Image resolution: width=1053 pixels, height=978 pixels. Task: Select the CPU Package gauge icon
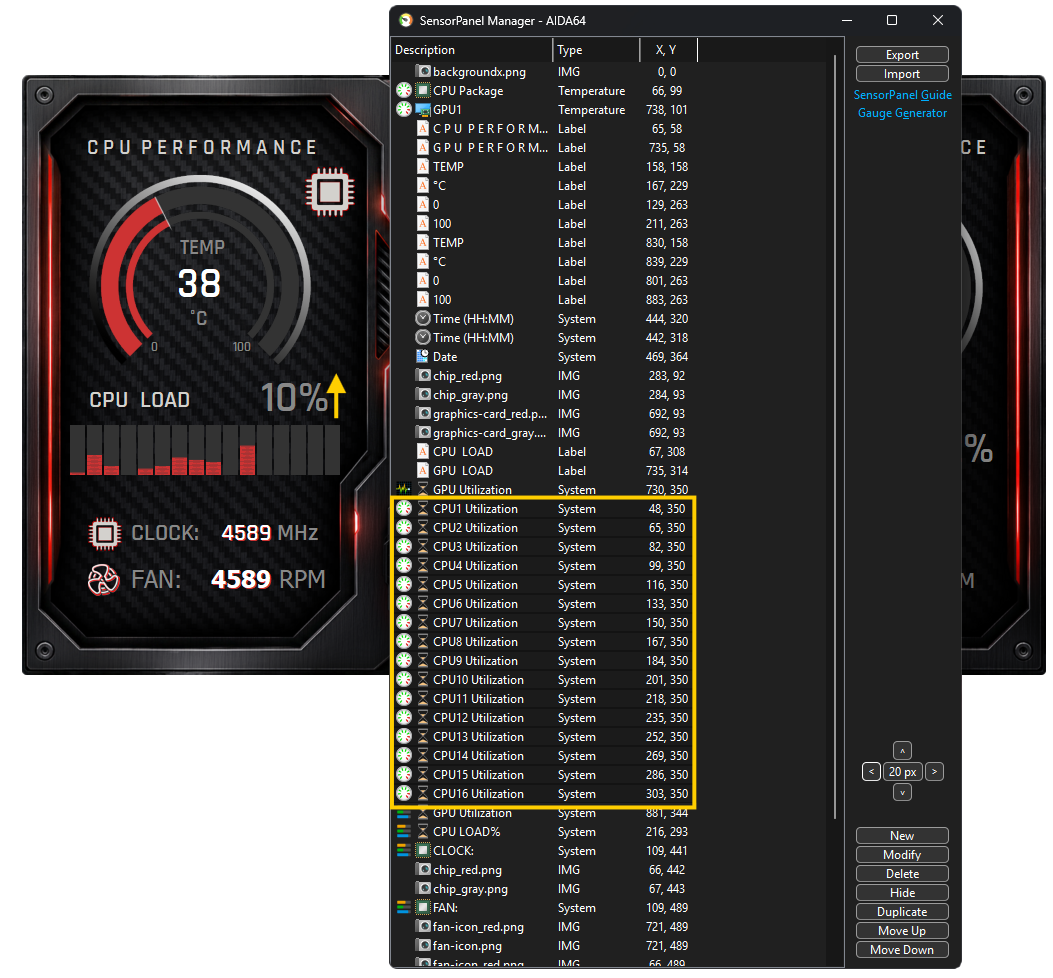[404, 90]
